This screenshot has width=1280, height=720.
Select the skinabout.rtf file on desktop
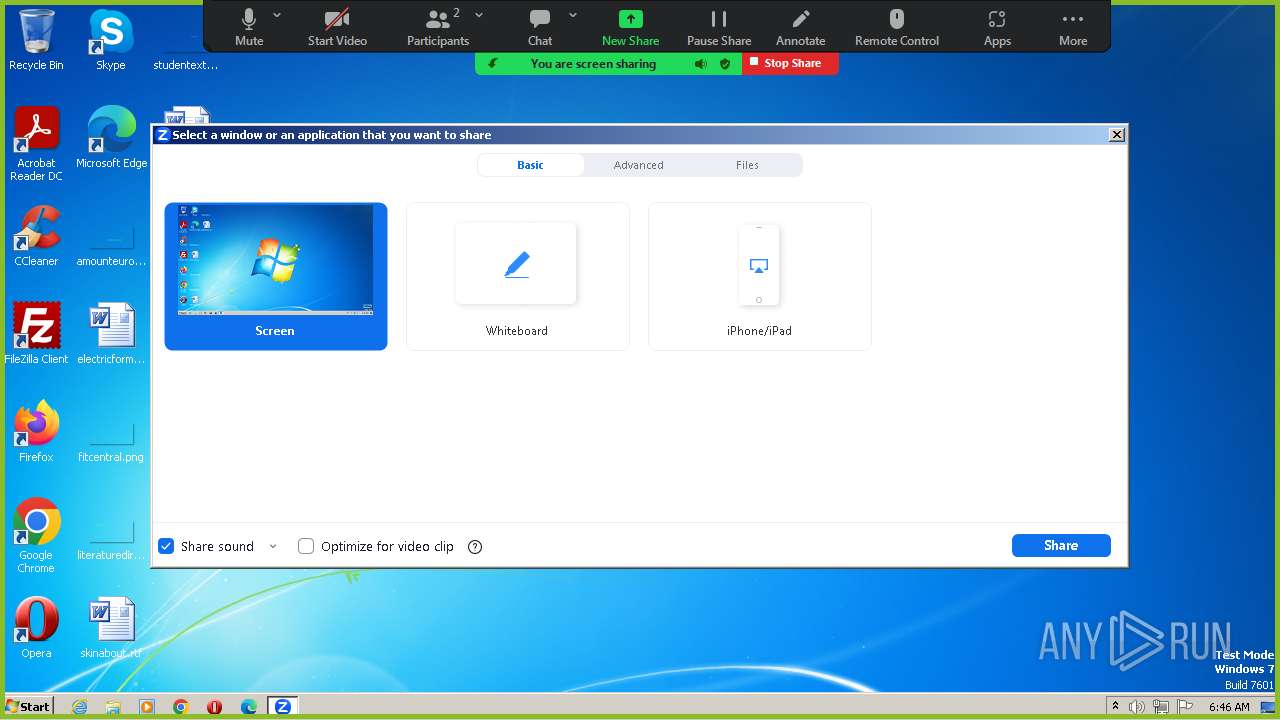(x=111, y=627)
